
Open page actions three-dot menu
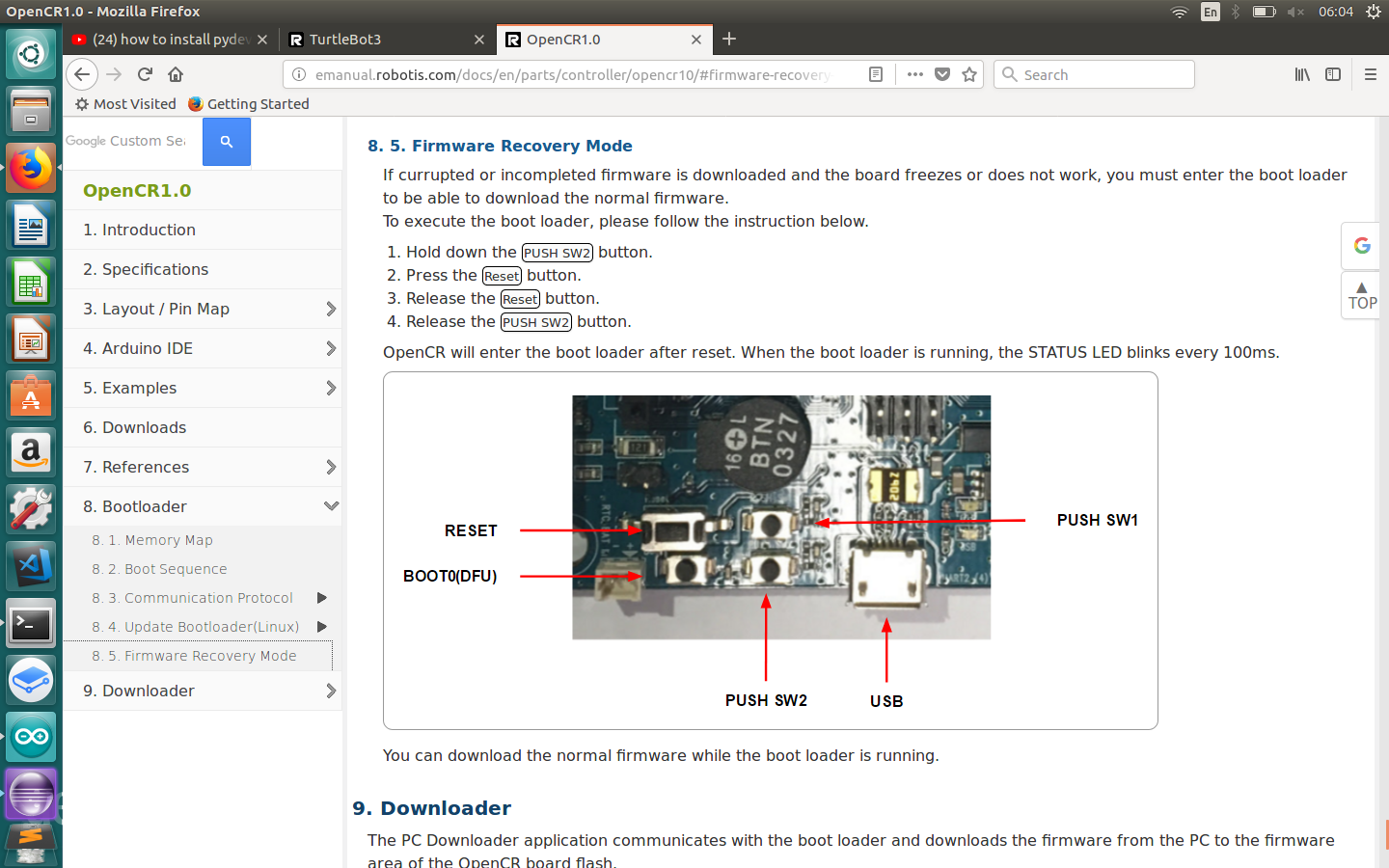[915, 74]
